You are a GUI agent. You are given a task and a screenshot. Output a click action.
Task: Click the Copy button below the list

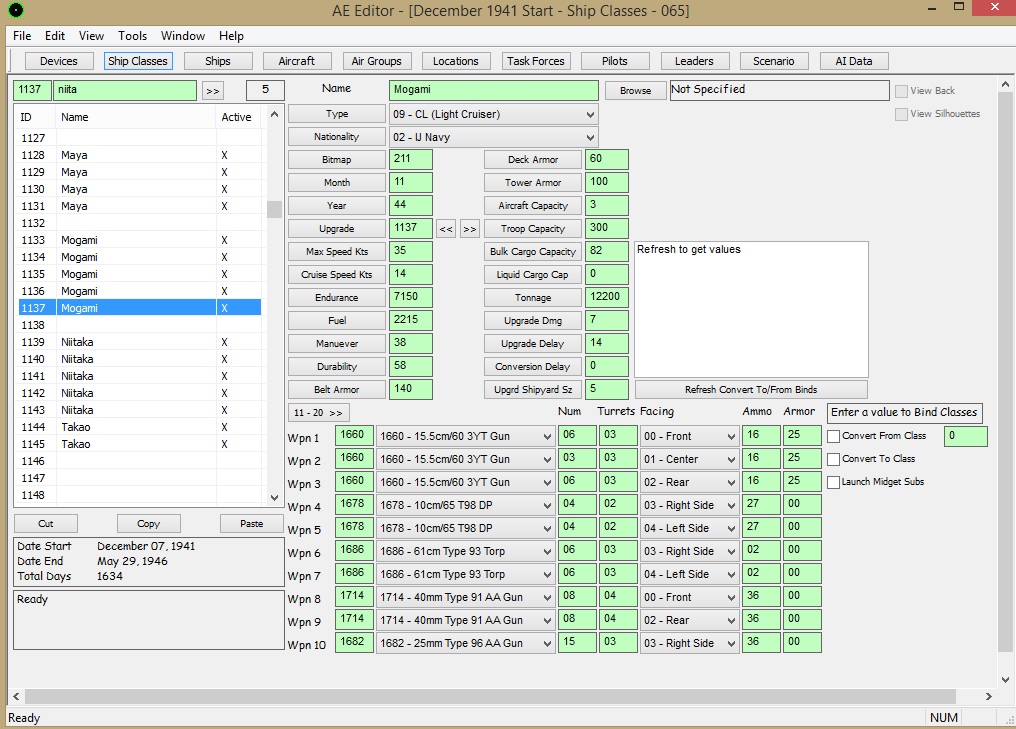point(148,524)
